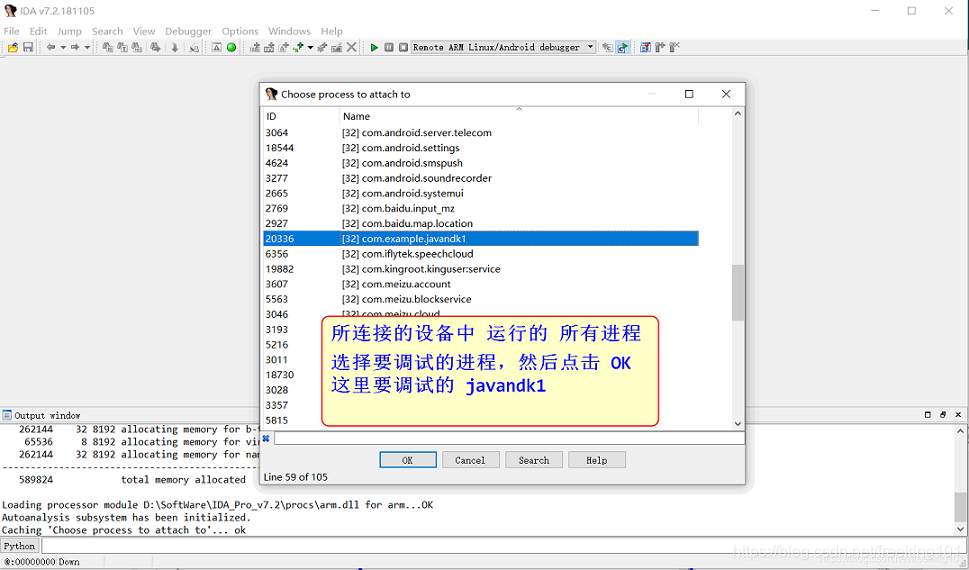Click the dialog's Help button
The width and height of the screenshot is (969, 570).
tap(597, 460)
